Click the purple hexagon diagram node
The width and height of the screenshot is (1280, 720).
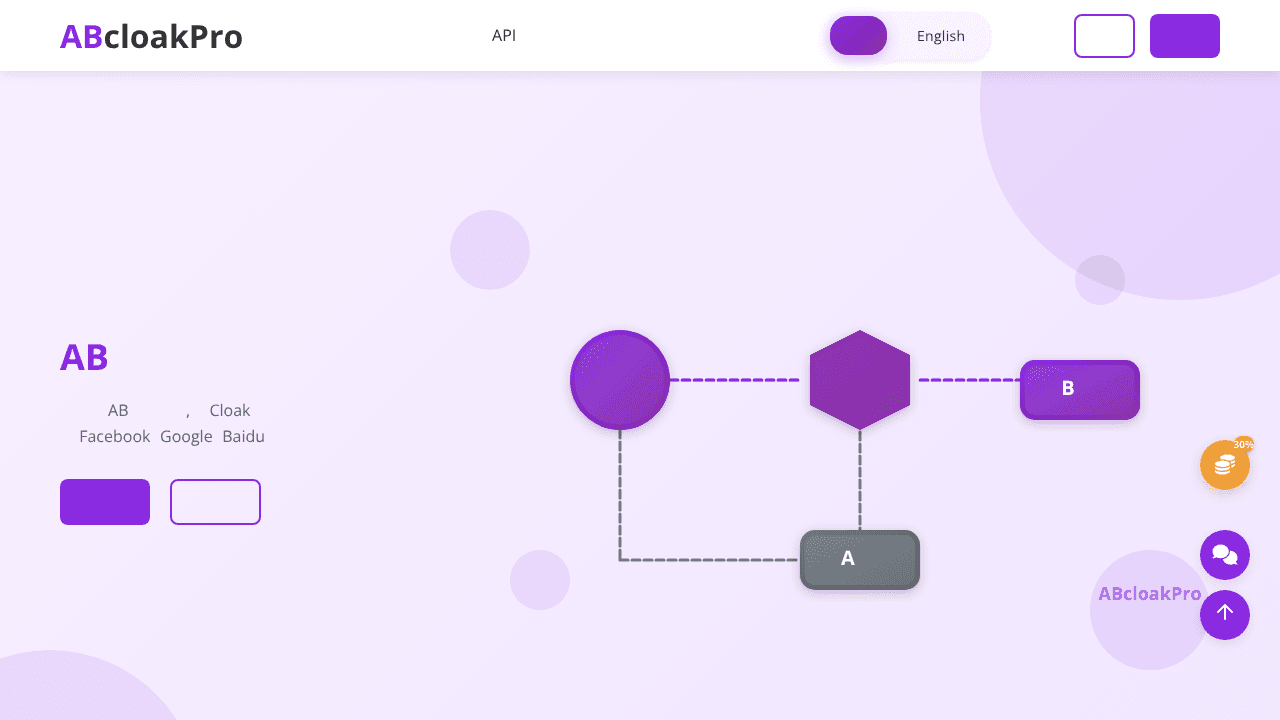pos(860,380)
